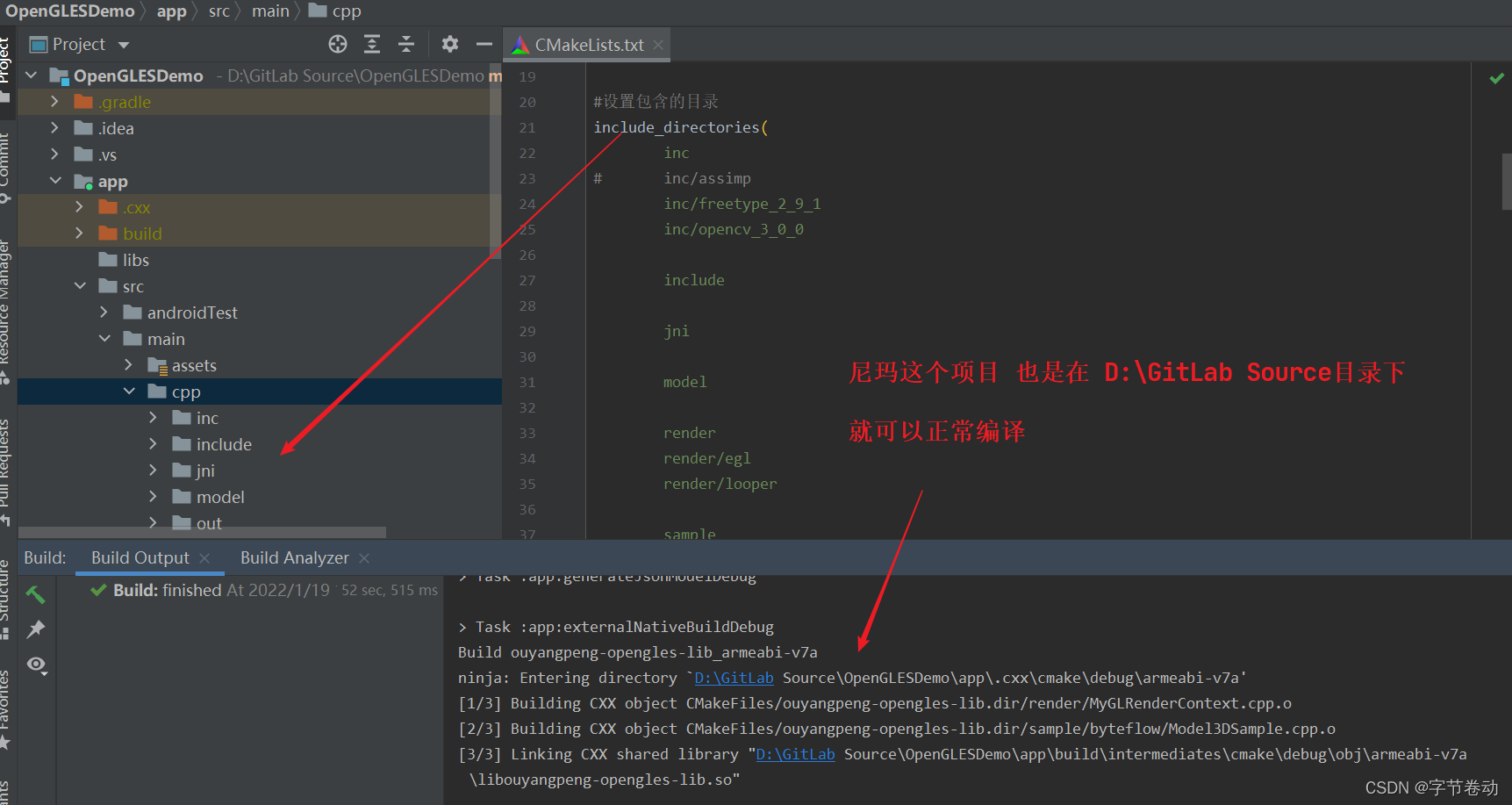This screenshot has width=1512, height=805.
Task: Click the Collapse All icon in Project toolbar
Action: tap(406, 44)
